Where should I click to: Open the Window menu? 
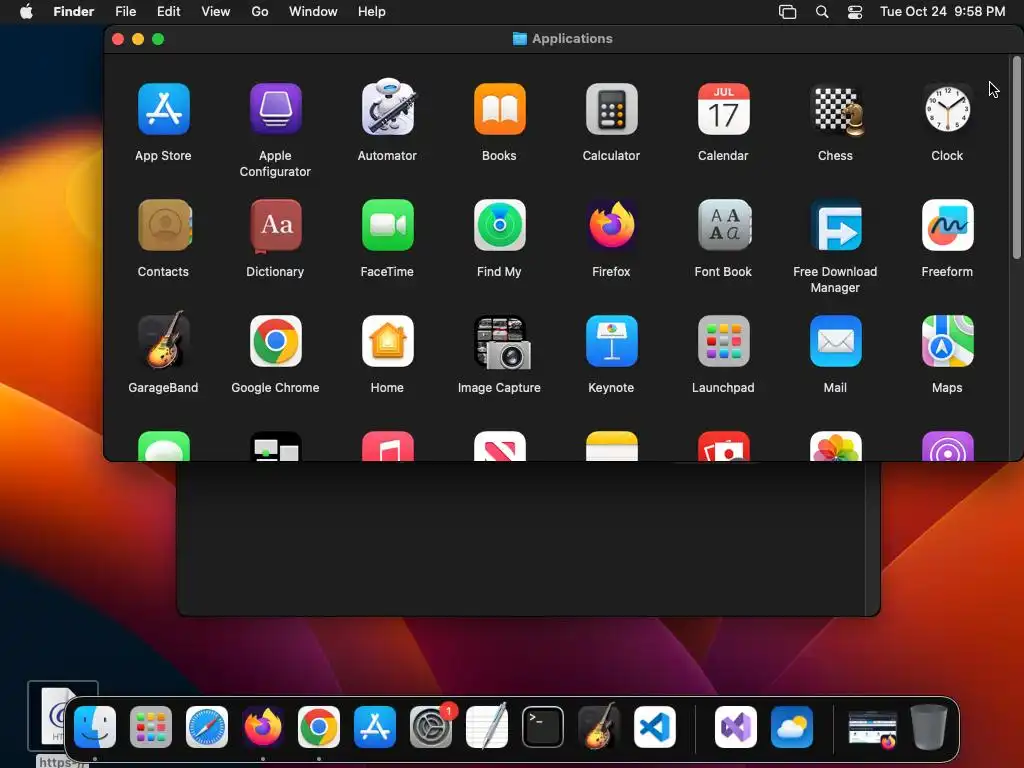click(313, 11)
